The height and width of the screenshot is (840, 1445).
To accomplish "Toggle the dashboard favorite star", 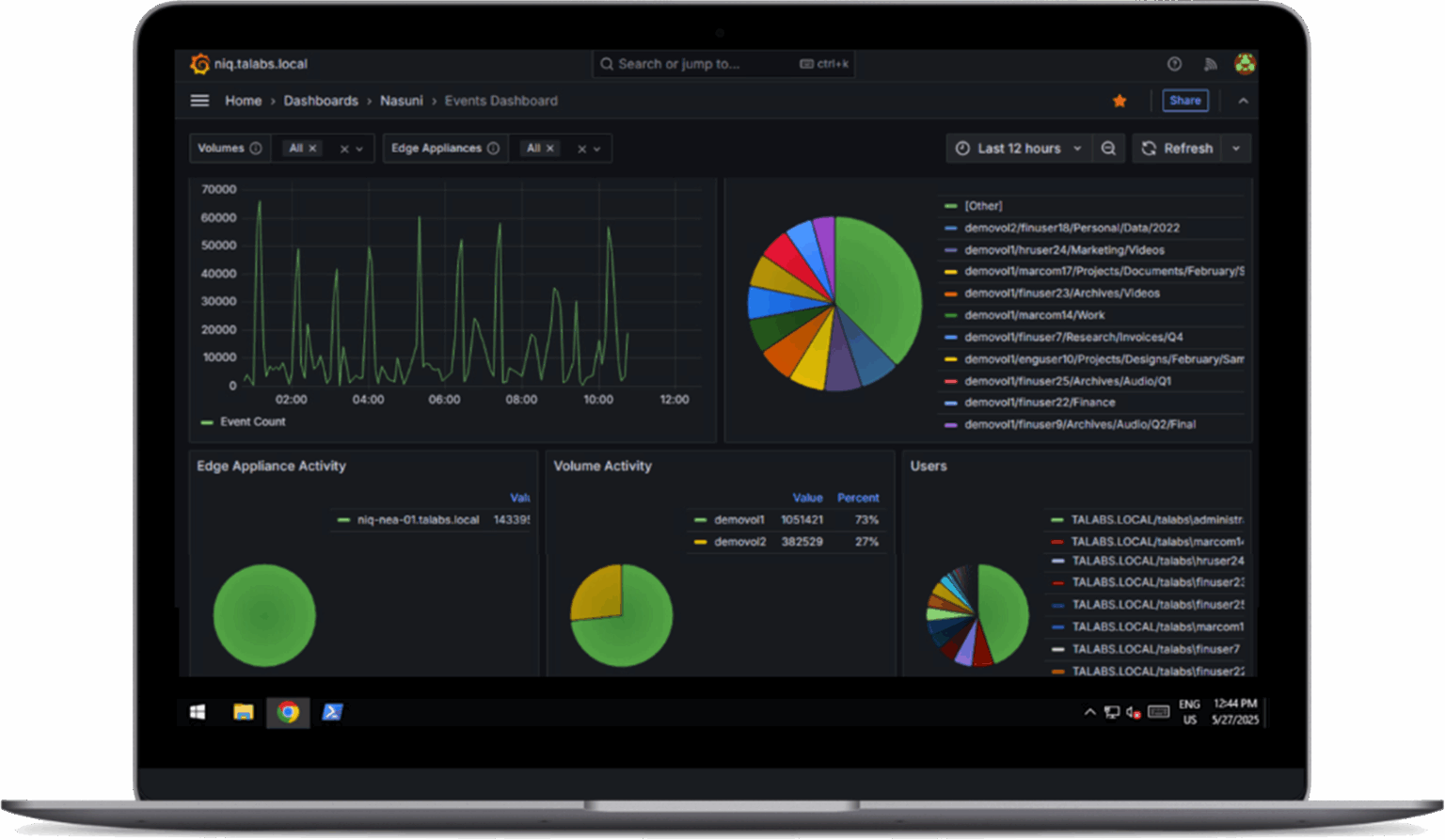I will 1119,100.
